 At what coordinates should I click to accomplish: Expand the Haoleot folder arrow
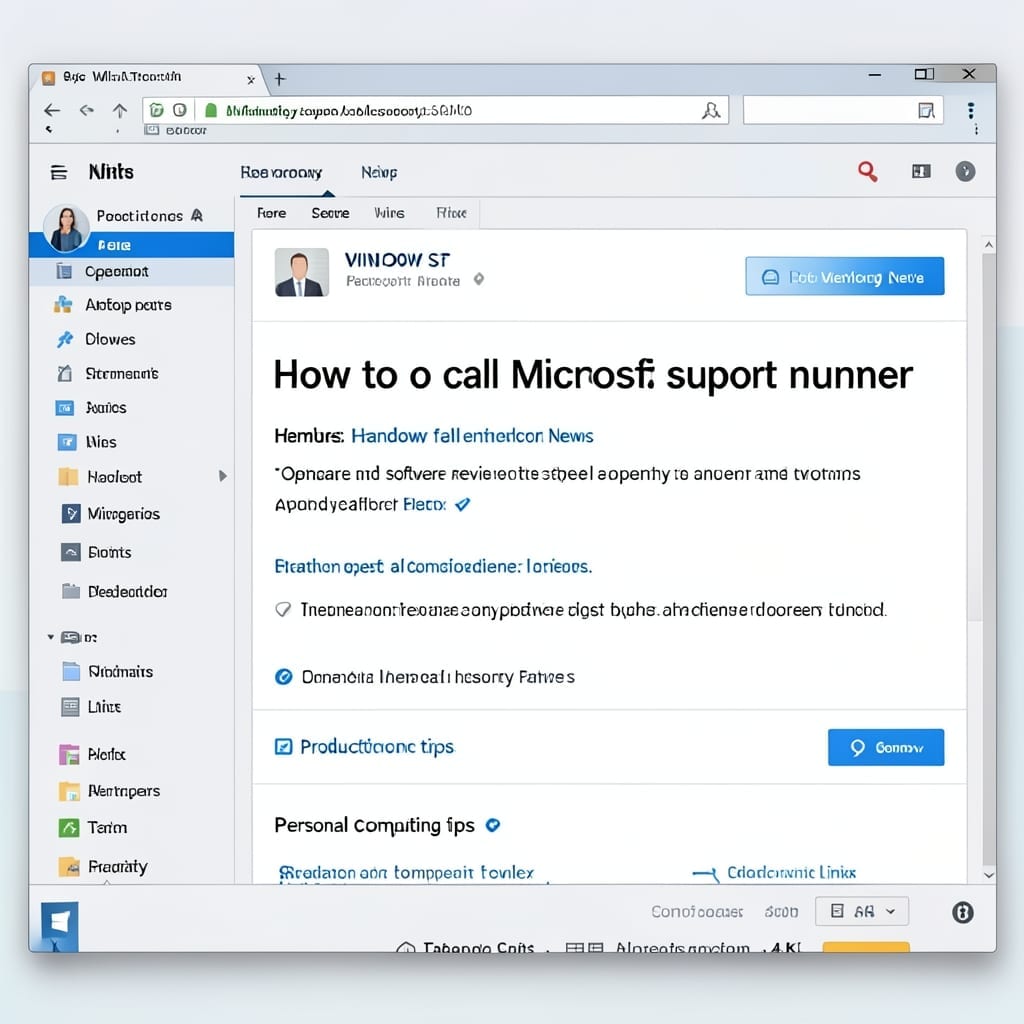223,476
